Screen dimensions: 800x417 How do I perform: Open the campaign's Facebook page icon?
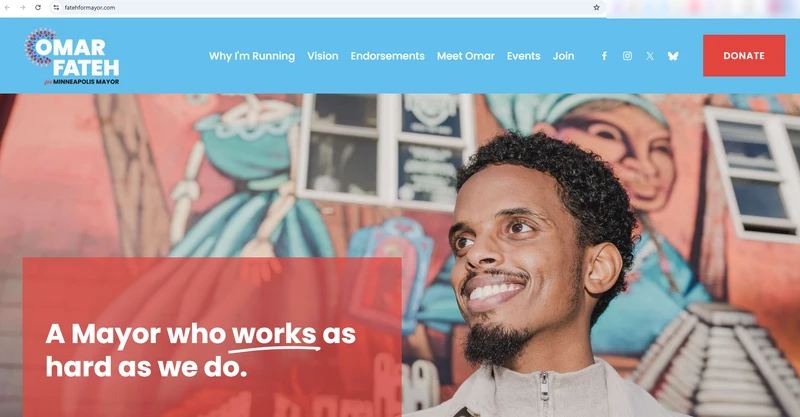click(x=604, y=56)
